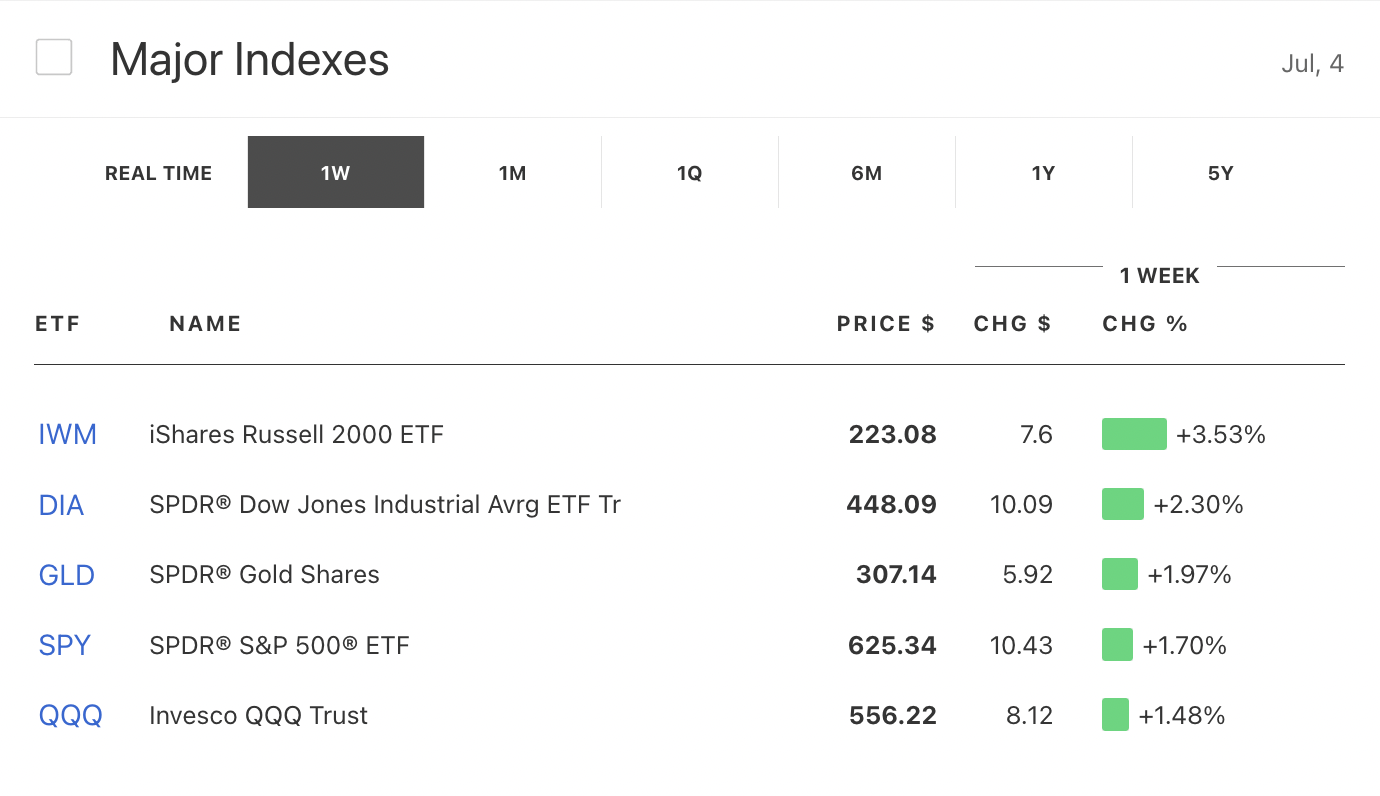Viewport: 1380px width, 796px height.
Task: Open the GLD ticker link
Action: pos(67,575)
